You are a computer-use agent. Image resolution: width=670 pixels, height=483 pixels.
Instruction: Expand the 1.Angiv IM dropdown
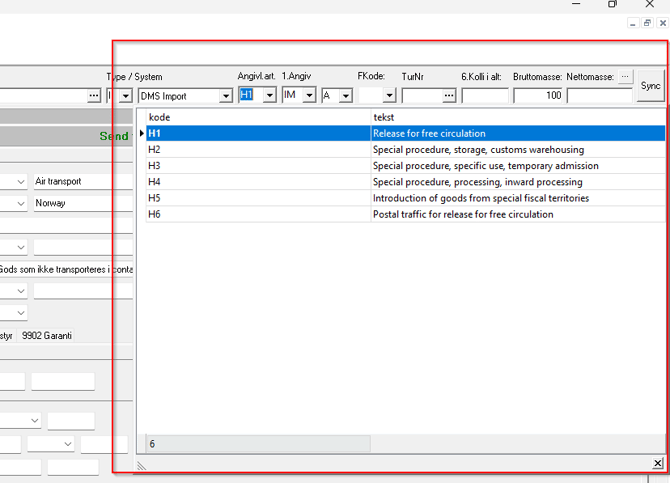click(309, 95)
